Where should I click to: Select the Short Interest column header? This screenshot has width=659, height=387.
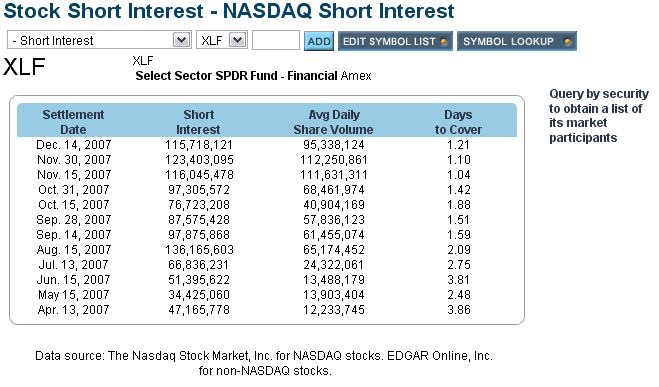(198, 122)
